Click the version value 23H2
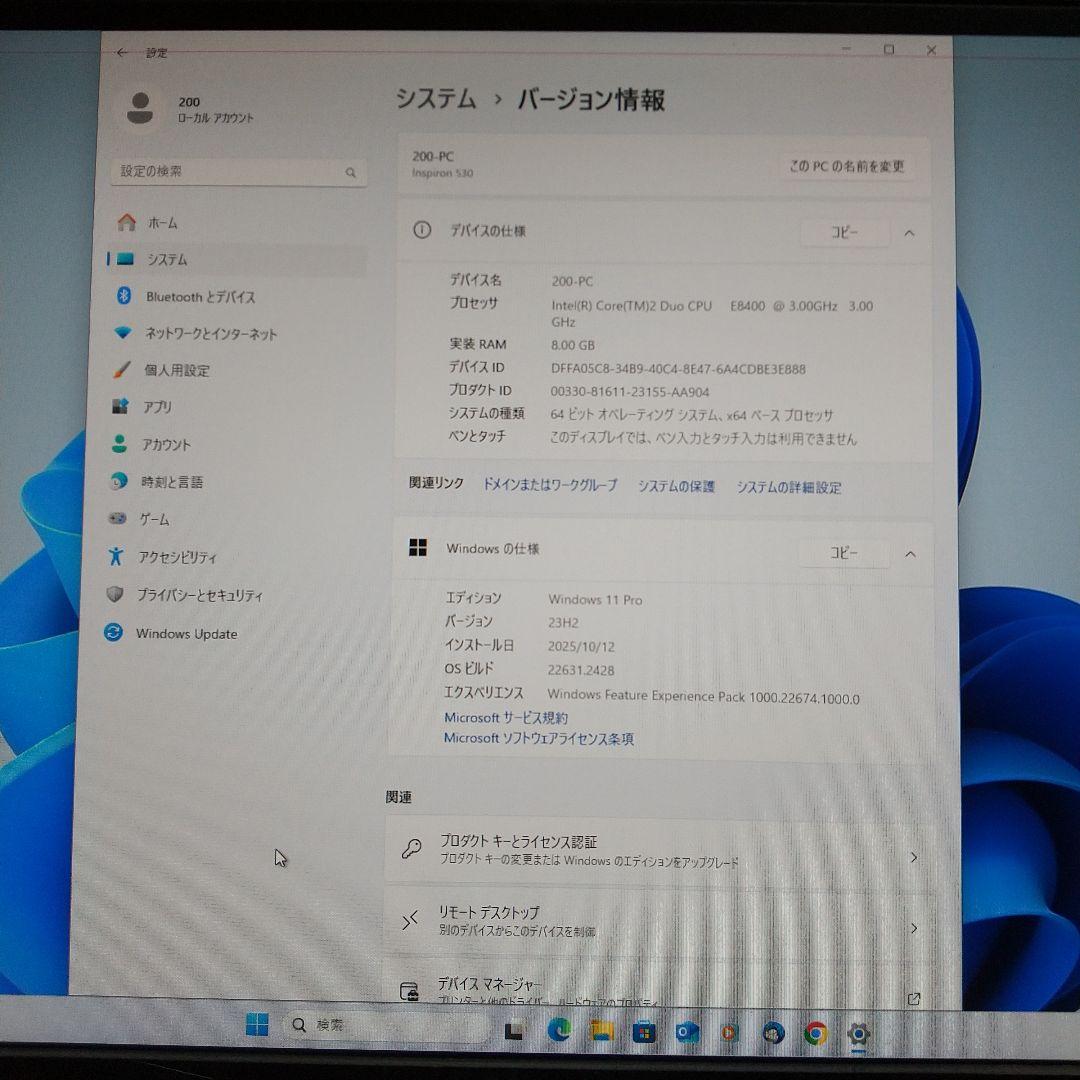Screen dimensions: 1080x1080 tap(563, 623)
